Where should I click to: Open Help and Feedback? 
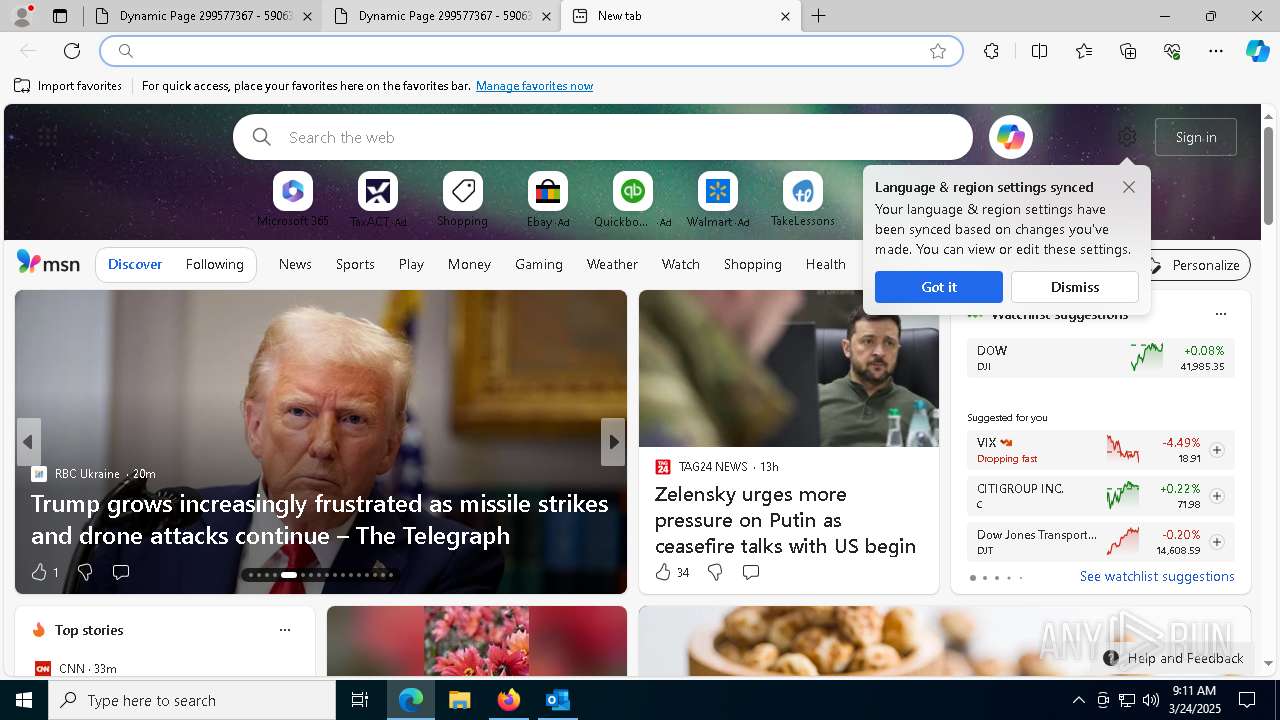[x=1174, y=658]
